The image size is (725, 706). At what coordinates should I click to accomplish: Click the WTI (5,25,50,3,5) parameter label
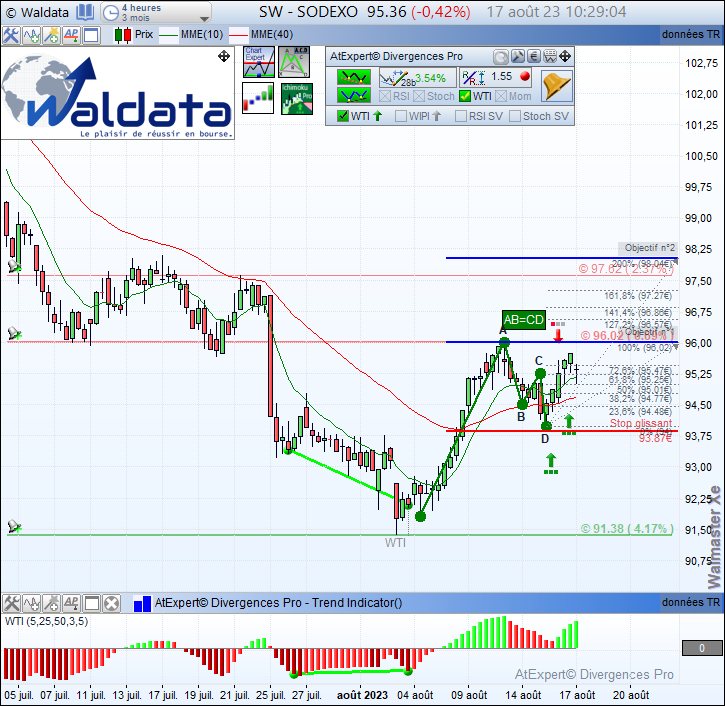coord(46,621)
